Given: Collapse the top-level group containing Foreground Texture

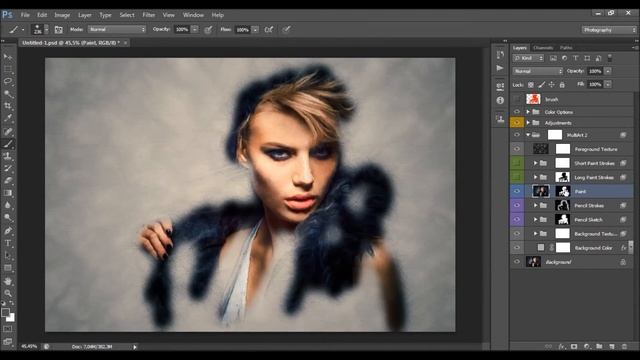Looking at the screenshot, I should pyautogui.click(x=528, y=135).
